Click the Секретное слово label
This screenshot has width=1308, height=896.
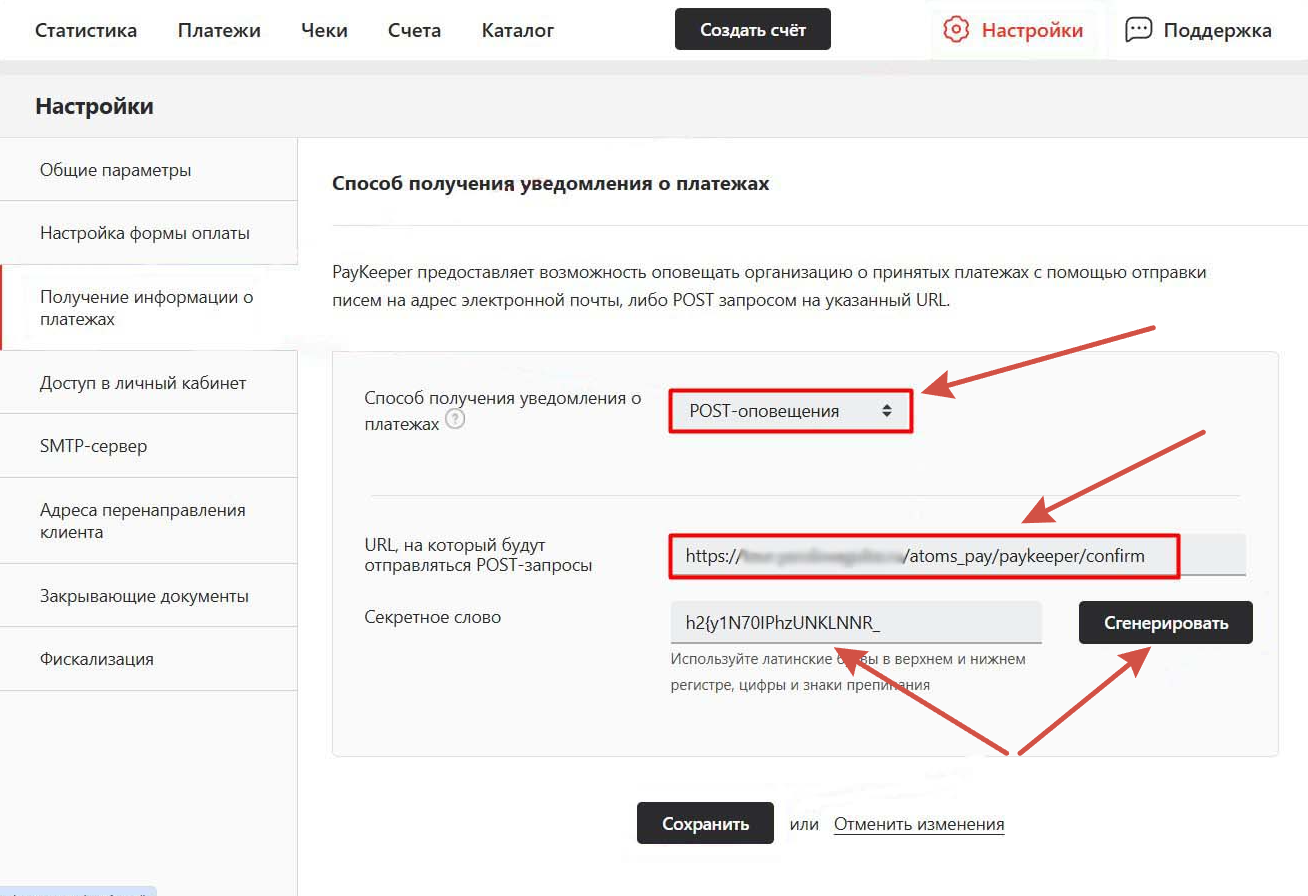click(433, 617)
